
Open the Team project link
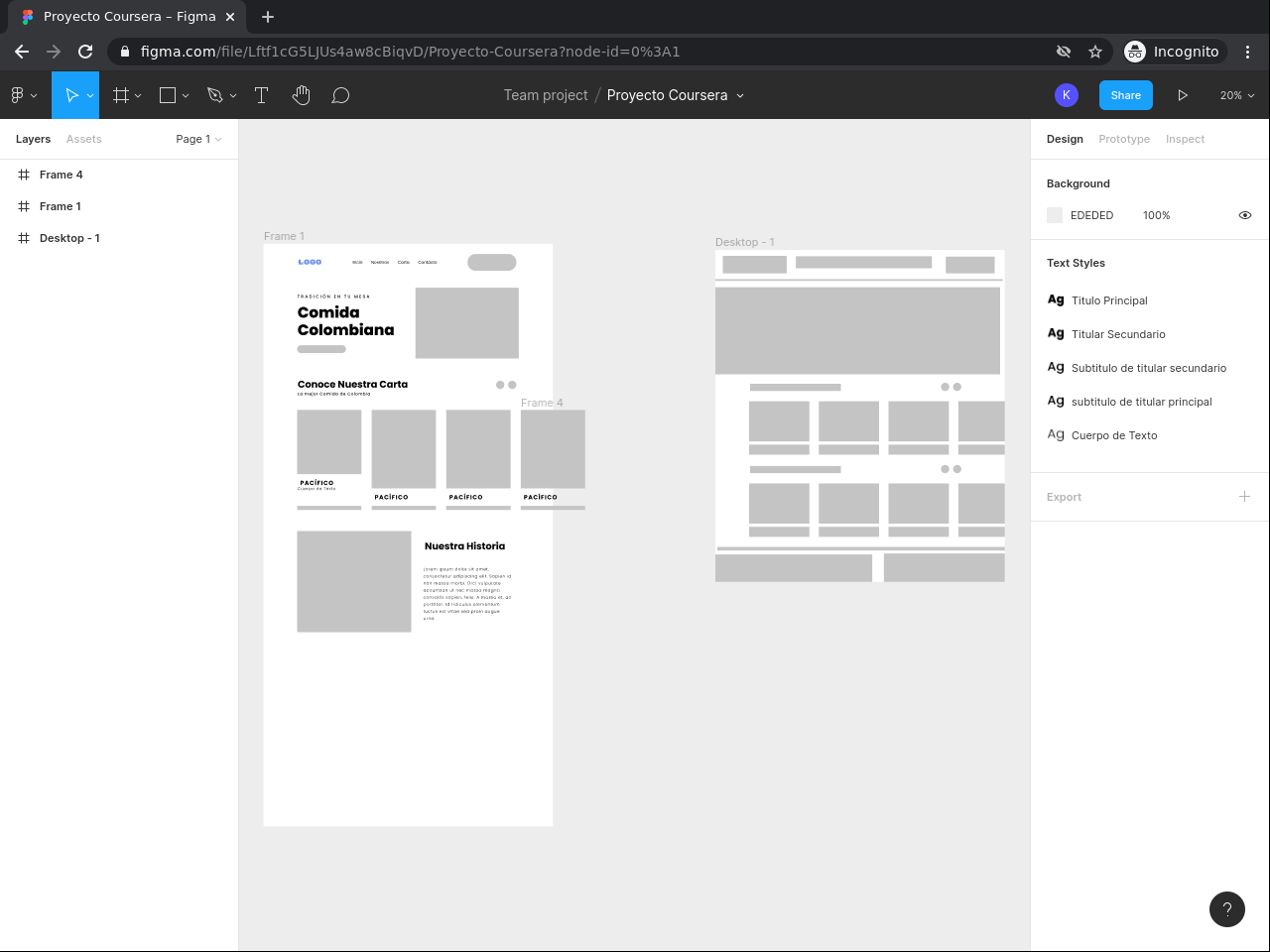(x=545, y=95)
